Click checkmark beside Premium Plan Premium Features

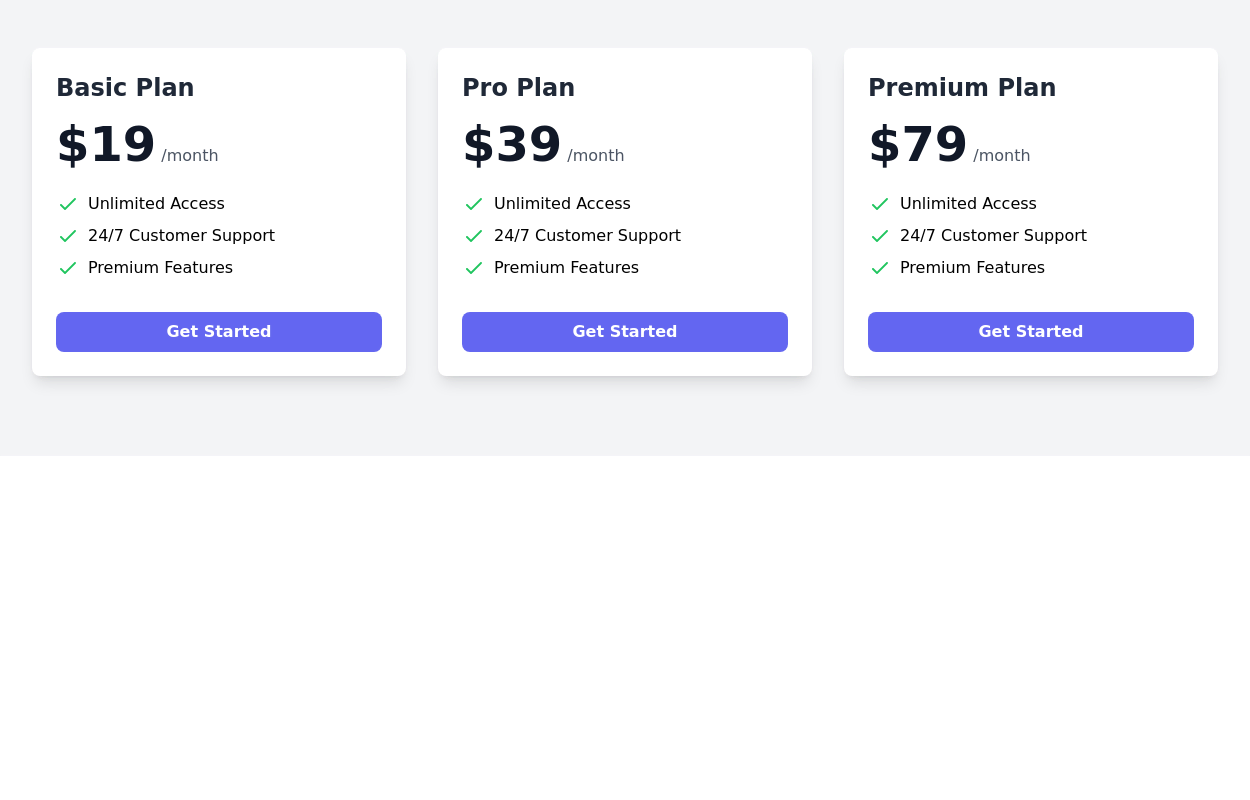click(880, 268)
